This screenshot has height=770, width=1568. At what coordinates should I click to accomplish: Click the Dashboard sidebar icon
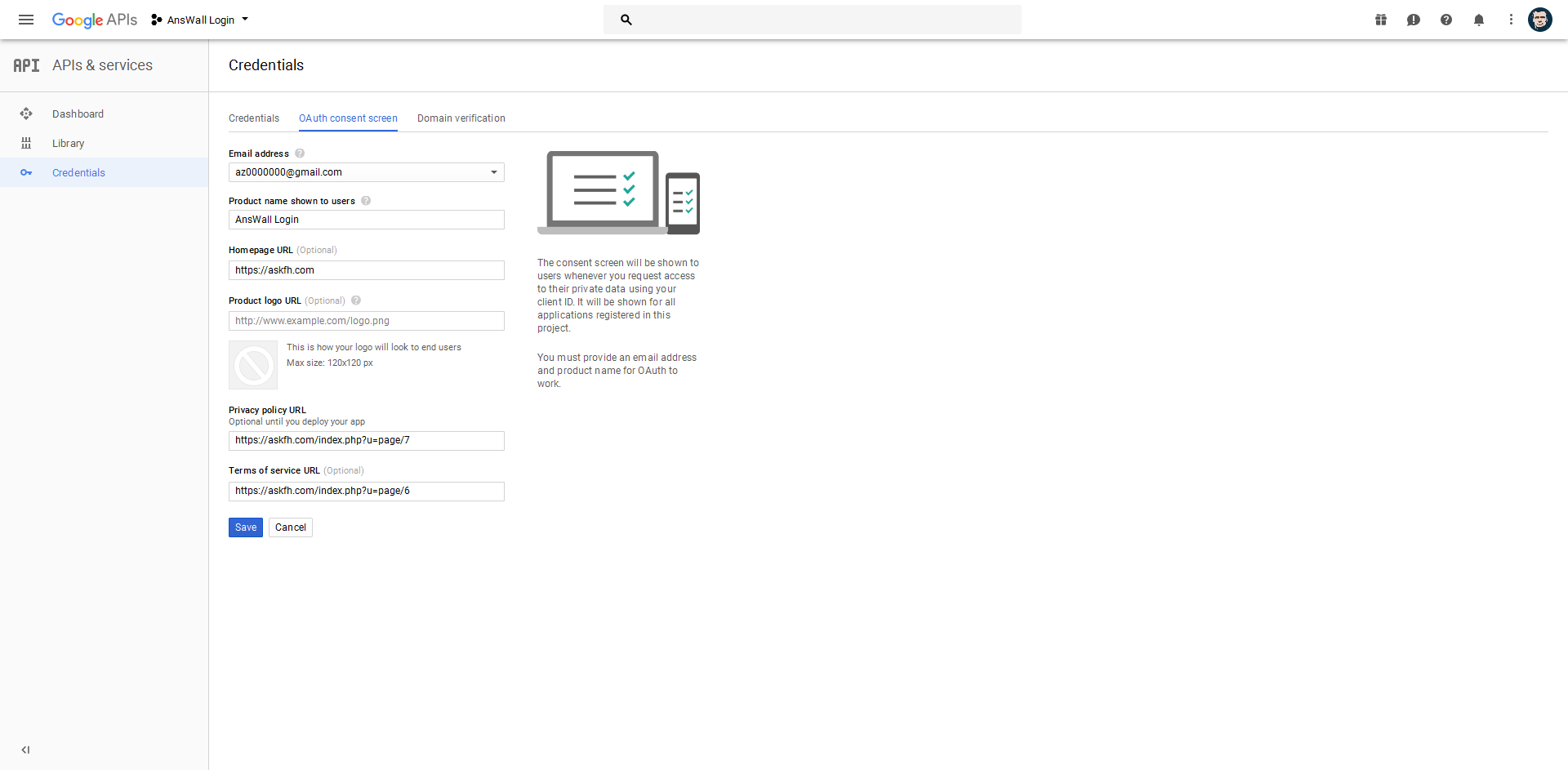point(26,113)
